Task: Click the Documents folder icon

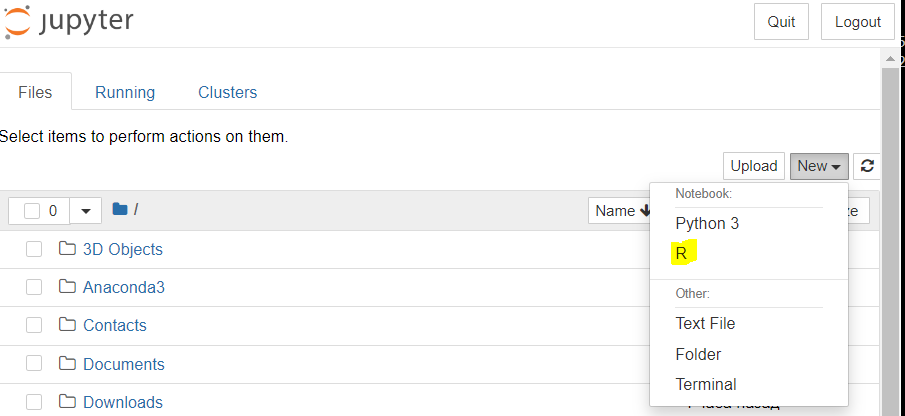Action: pos(68,363)
